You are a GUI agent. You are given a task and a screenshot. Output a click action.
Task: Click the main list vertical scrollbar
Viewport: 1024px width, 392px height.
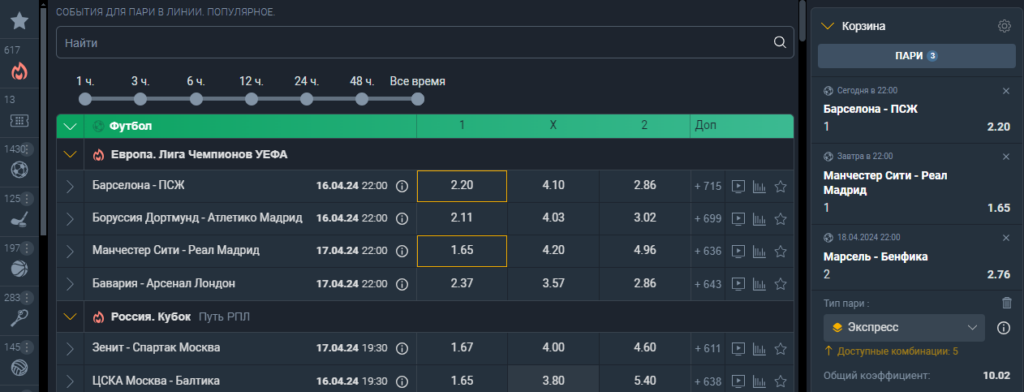802,21
